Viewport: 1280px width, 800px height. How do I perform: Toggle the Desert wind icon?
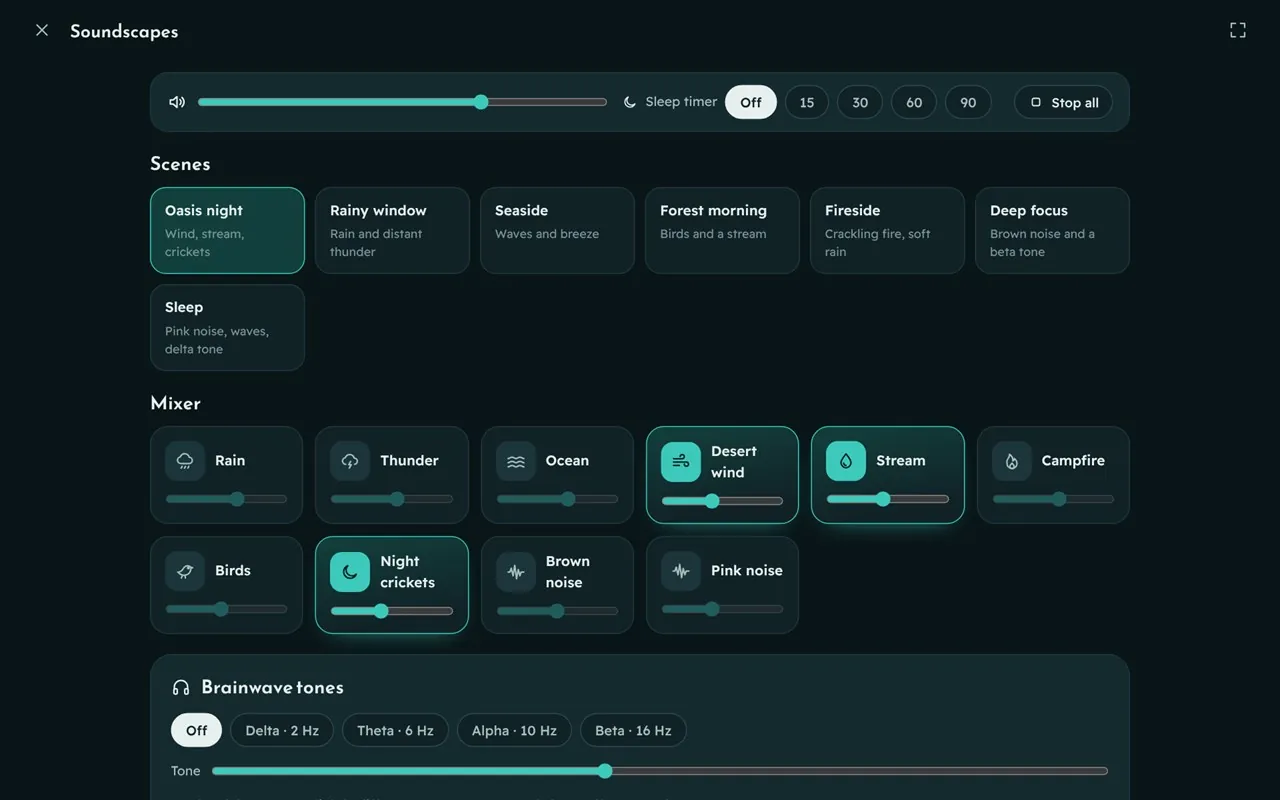pyautogui.click(x=681, y=461)
